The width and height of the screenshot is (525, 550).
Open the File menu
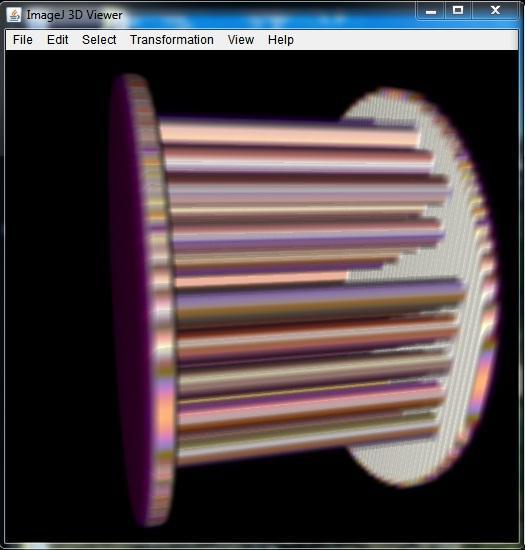click(x=23, y=40)
